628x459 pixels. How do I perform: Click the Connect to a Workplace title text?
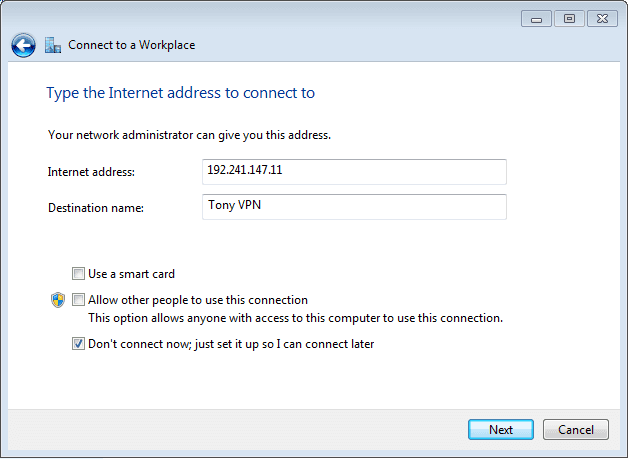coord(131,45)
